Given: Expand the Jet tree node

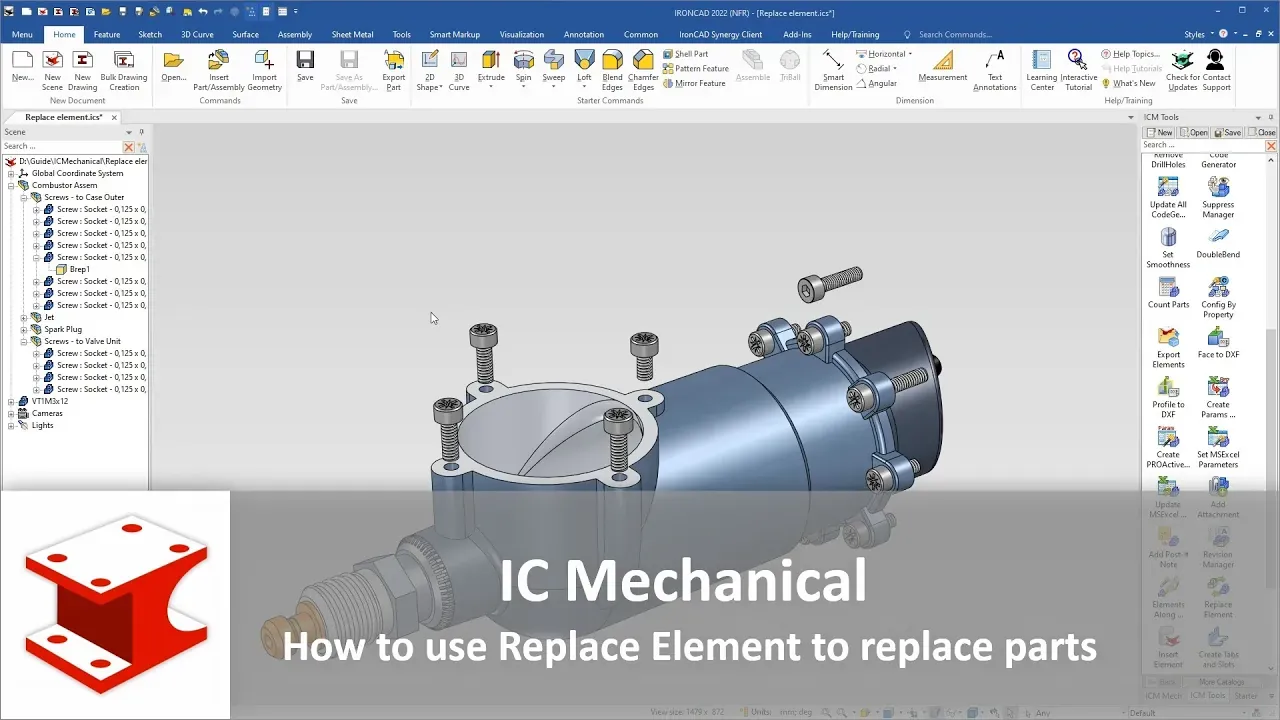Looking at the screenshot, I should (24, 317).
